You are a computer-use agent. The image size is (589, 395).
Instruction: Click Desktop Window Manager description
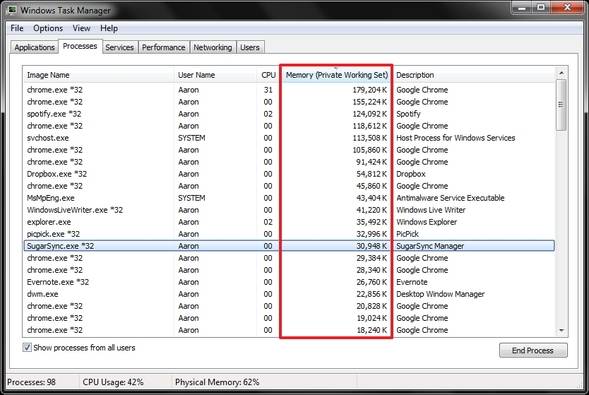tap(440, 294)
